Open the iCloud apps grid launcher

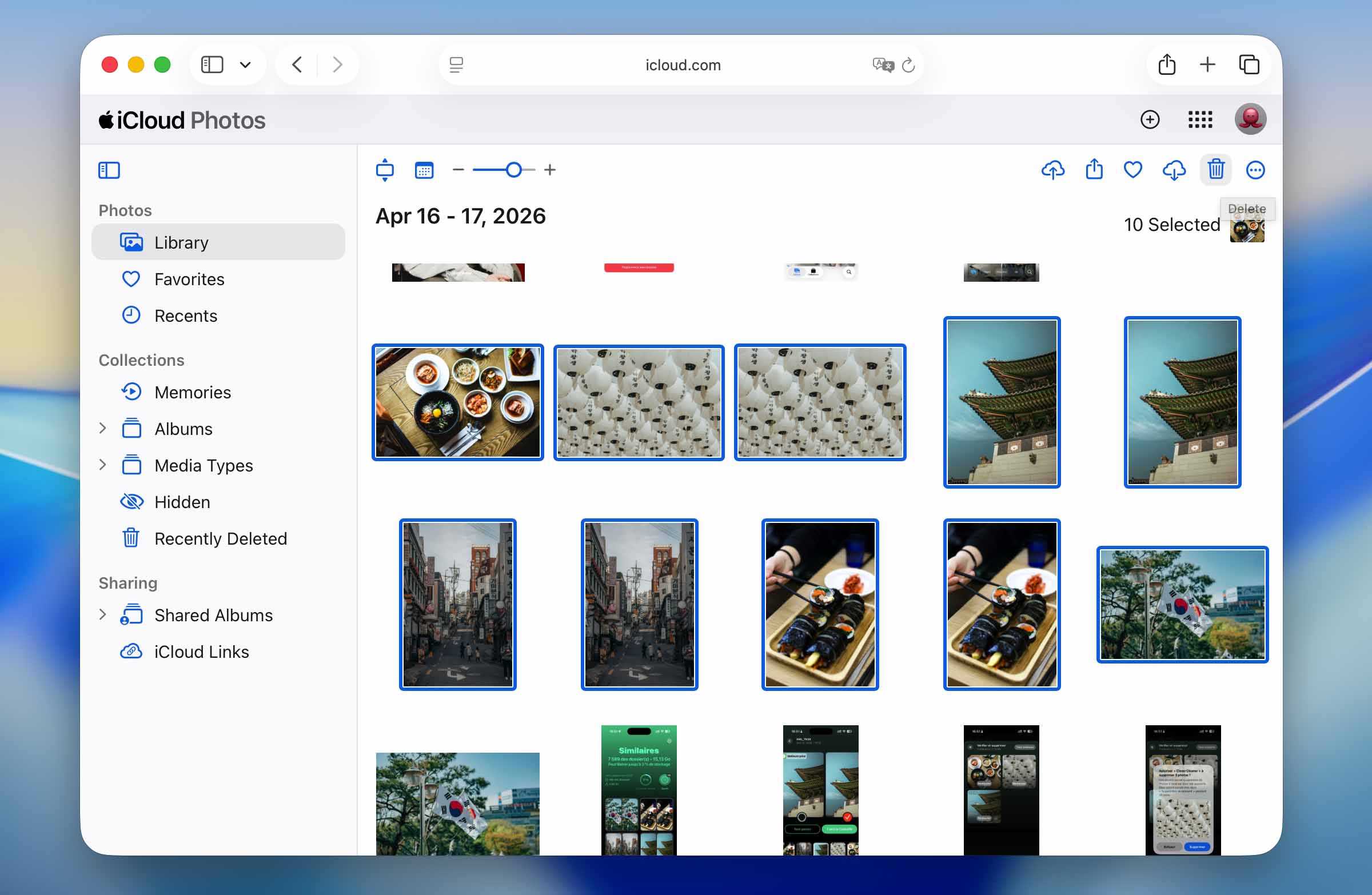(x=1199, y=119)
